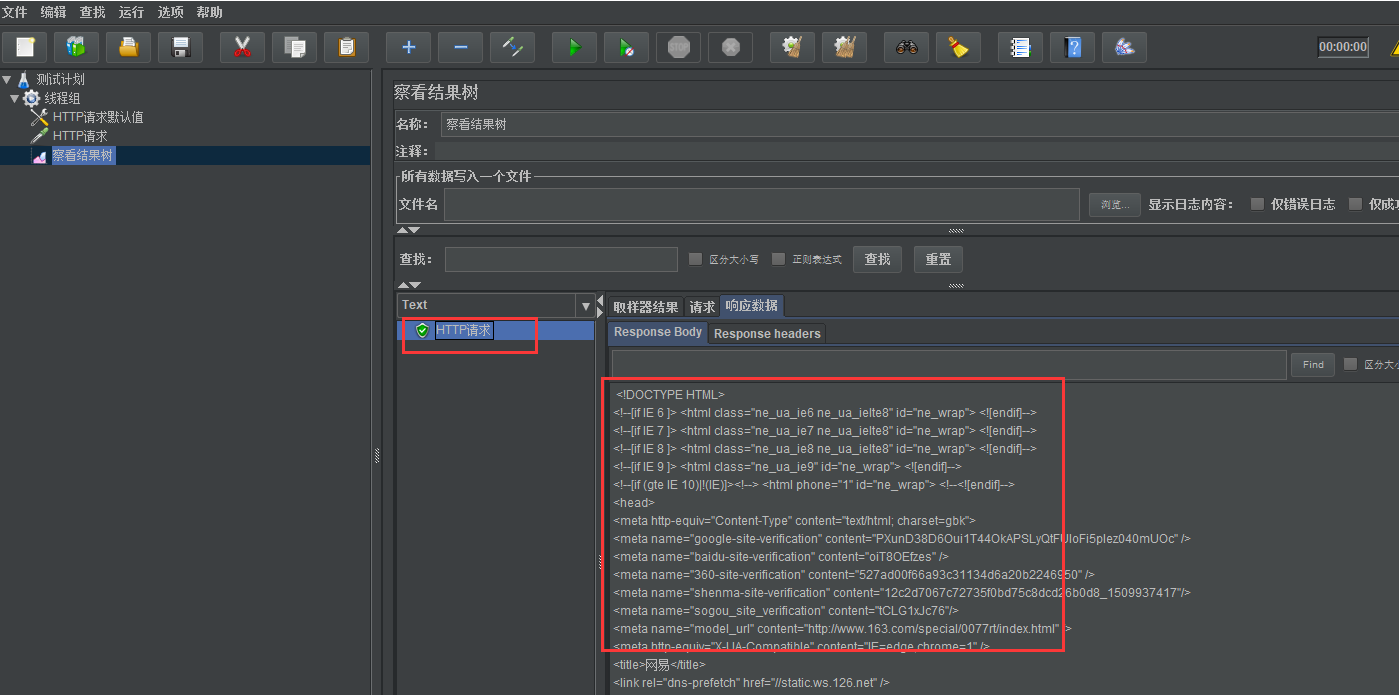Click the warning triangle icon
The width and height of the screenshot is (1399, 695).
tap(1393, 47)
